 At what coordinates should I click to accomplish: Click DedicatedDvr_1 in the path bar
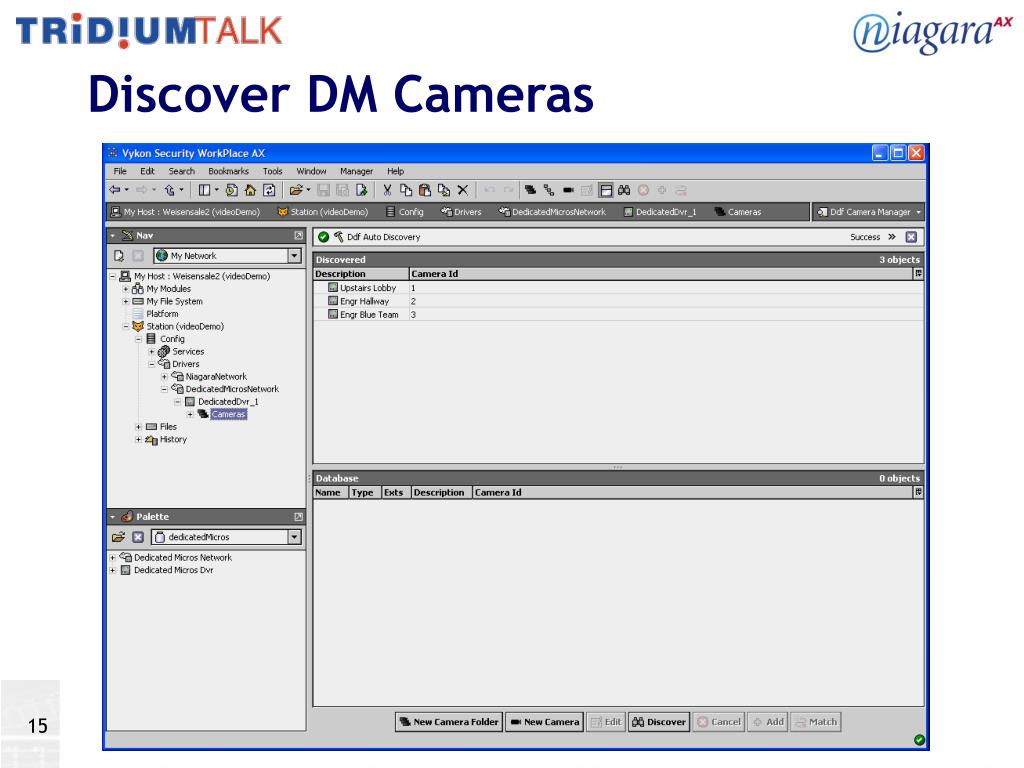[660, 212]
